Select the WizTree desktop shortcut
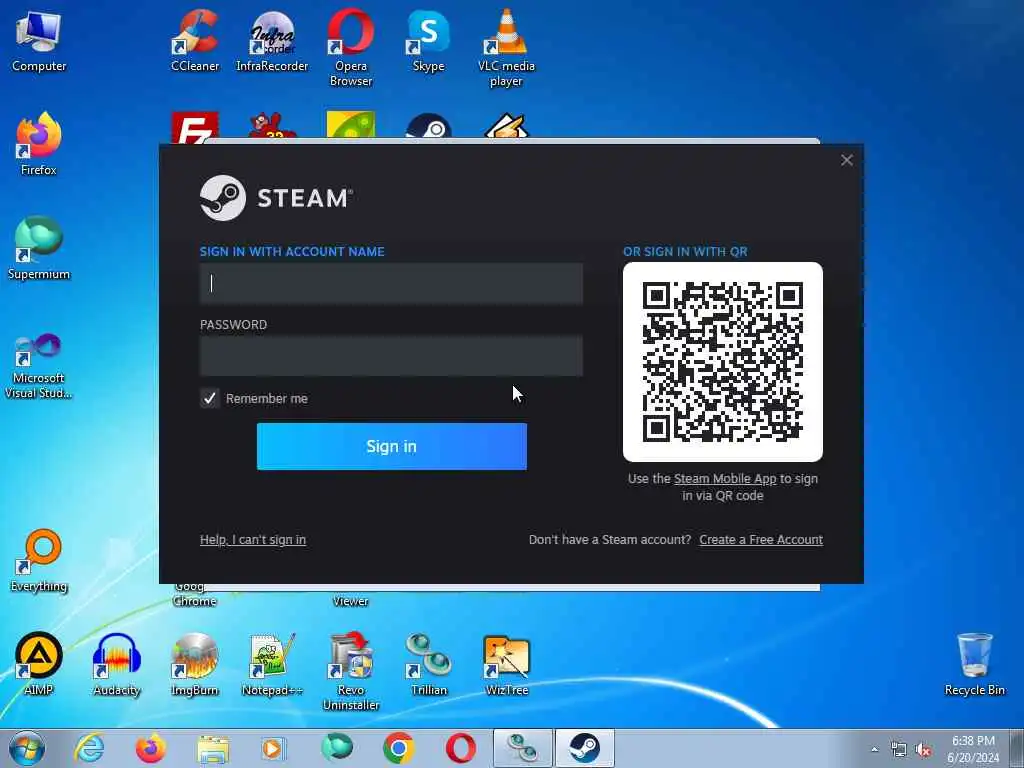Screen dimensions: 1024x768 click(507, 664)
